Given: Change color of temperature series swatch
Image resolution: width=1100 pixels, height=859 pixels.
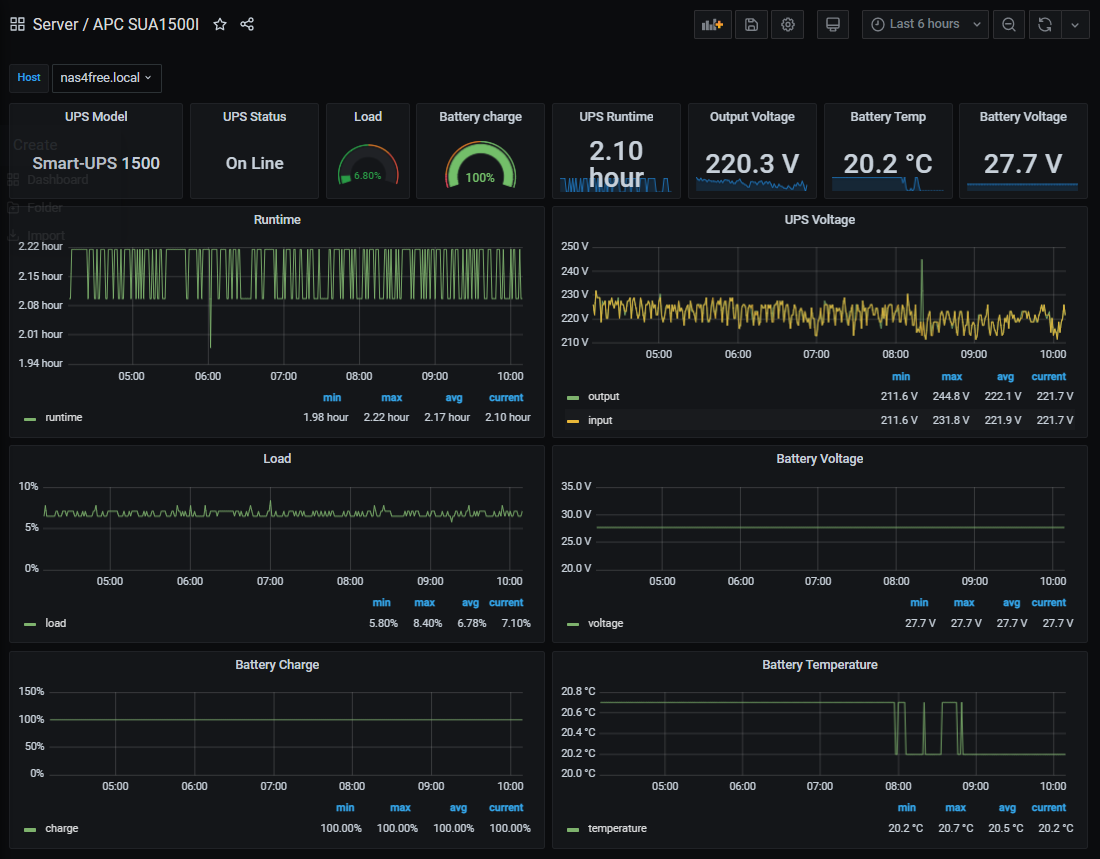Looking at the screenshot, I should click(x=572, y=830).
